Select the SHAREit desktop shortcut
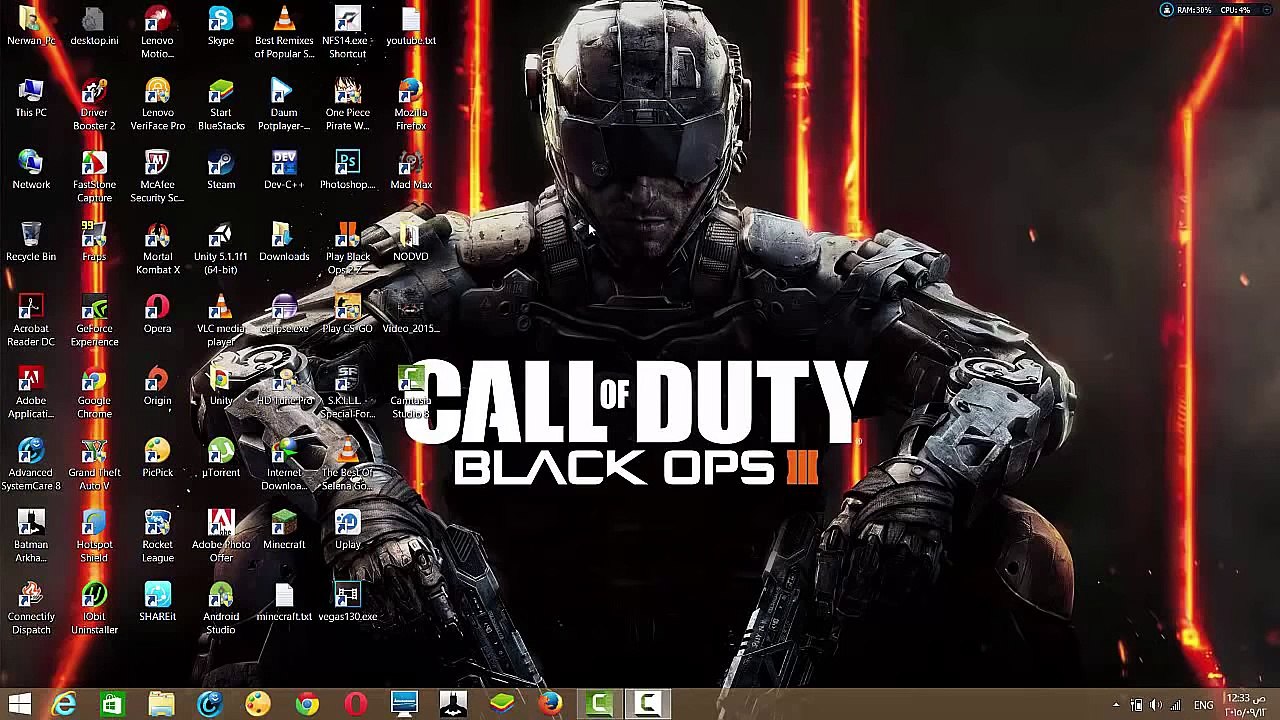The image size is (1280, 720). click(157, 603)
